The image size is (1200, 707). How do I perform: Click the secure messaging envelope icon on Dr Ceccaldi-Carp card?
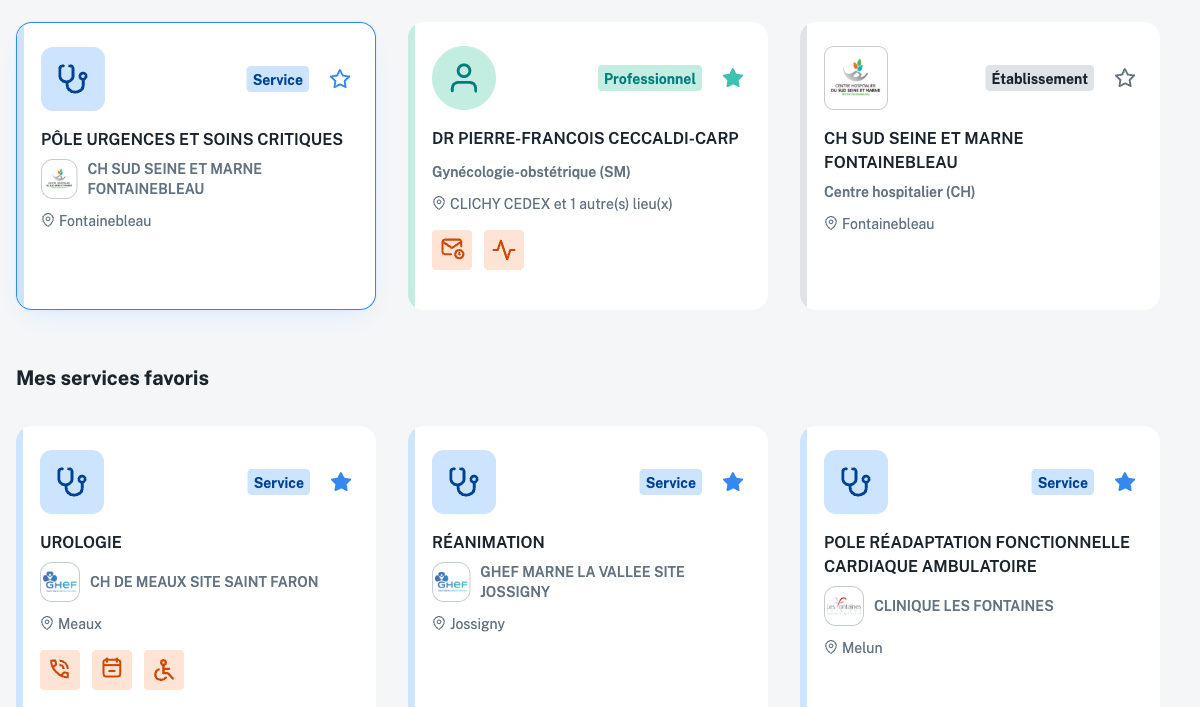pyautogui.click(x=452, y=250)
